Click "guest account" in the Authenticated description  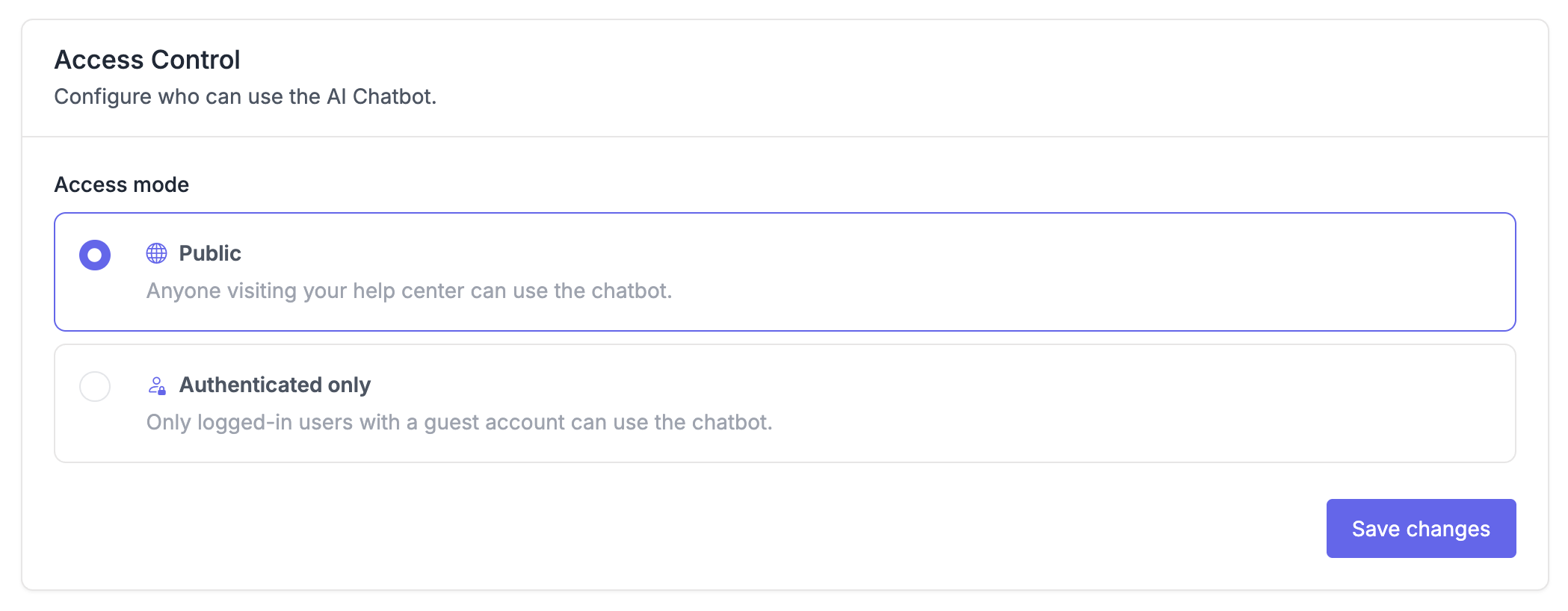point(495,422)
